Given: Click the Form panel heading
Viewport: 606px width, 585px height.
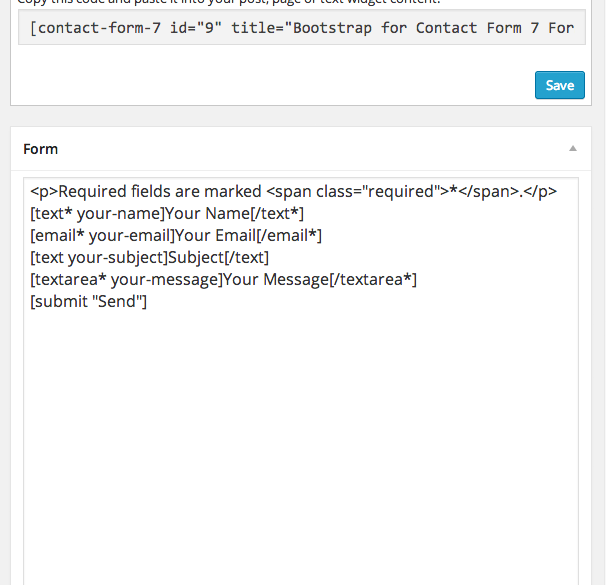Looking at the screenshot, I should tap(41, 149).
